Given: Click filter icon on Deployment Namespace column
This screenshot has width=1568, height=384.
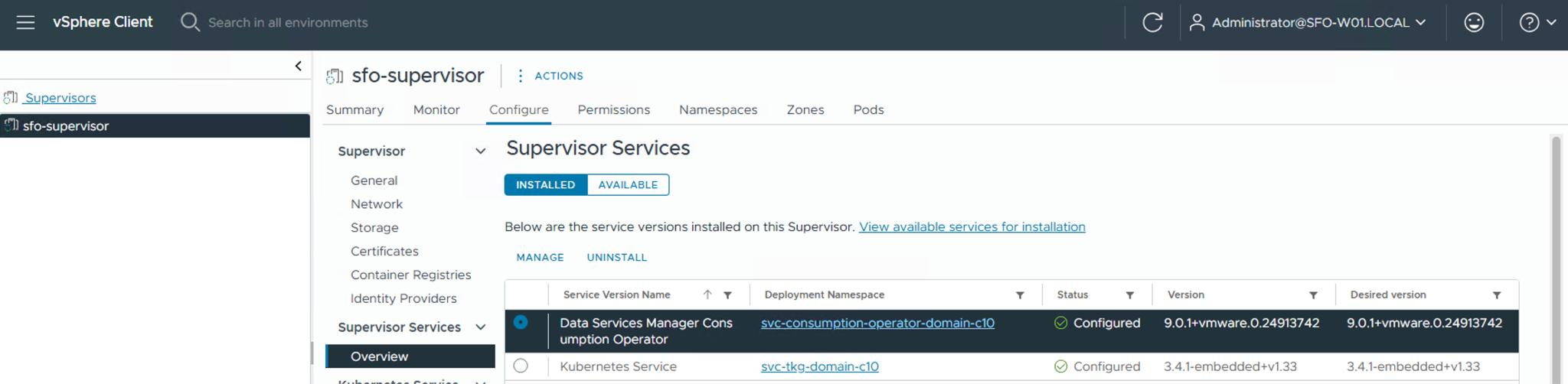Looking at the screenshot, I should (1020, 295).
